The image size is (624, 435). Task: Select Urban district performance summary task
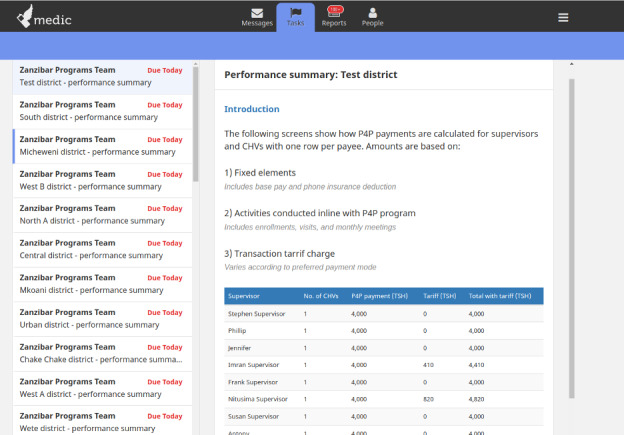point(102,319)
